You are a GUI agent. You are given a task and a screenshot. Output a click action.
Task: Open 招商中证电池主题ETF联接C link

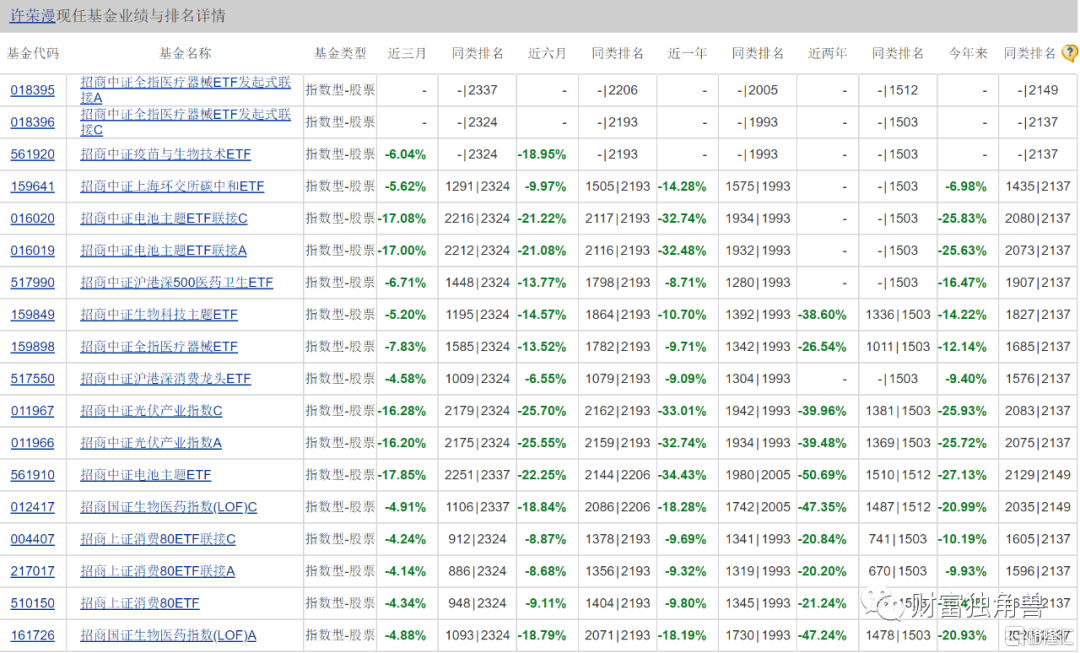pos(164,218)
